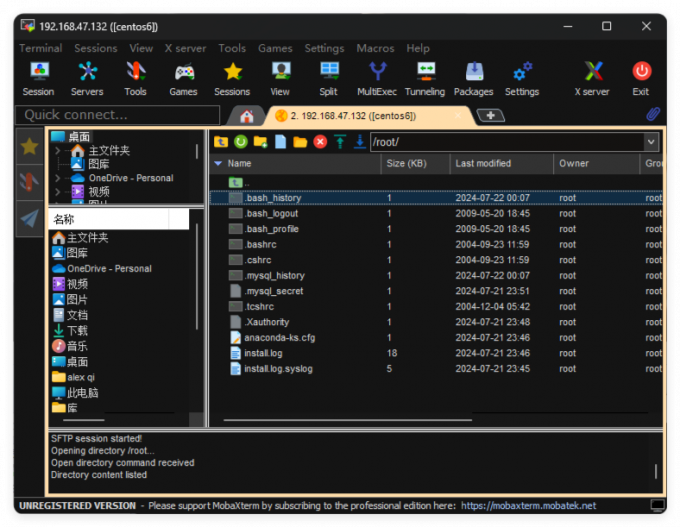
Task: Click the open folder icon in SFTP toolbar
Action: (x=300, y=142)
